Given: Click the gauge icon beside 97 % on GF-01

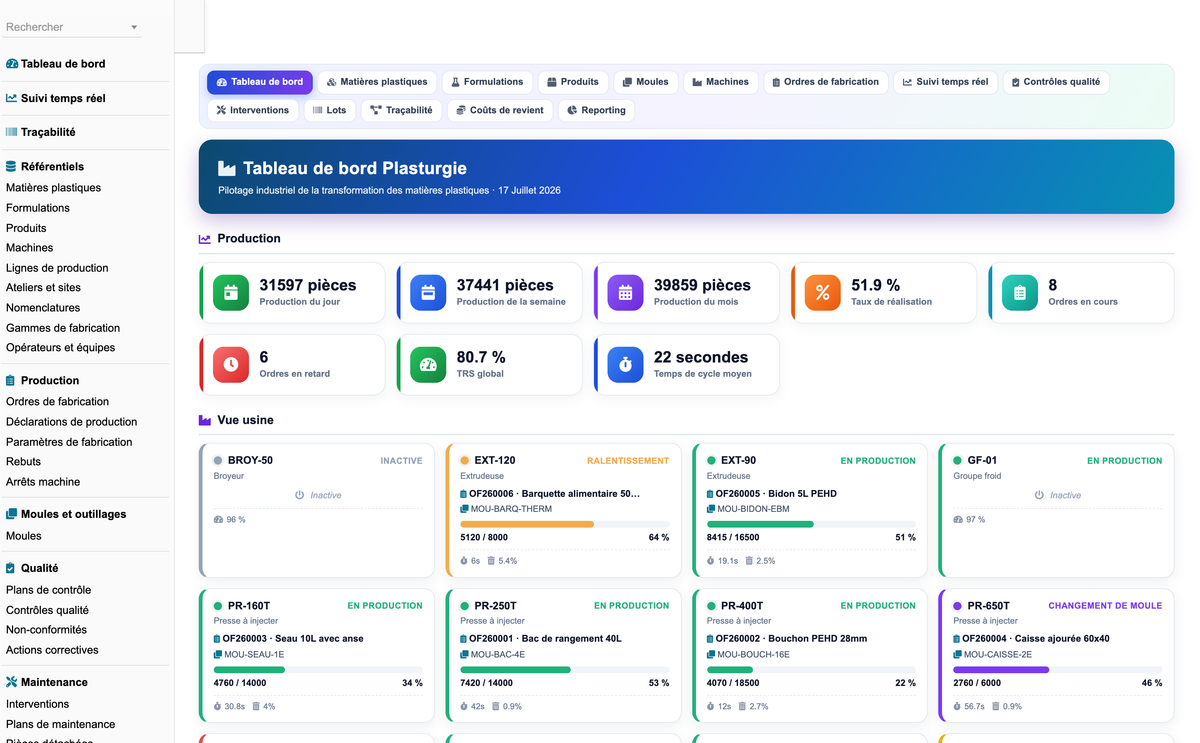Looking at the screenshot, I should pos(958,520).
